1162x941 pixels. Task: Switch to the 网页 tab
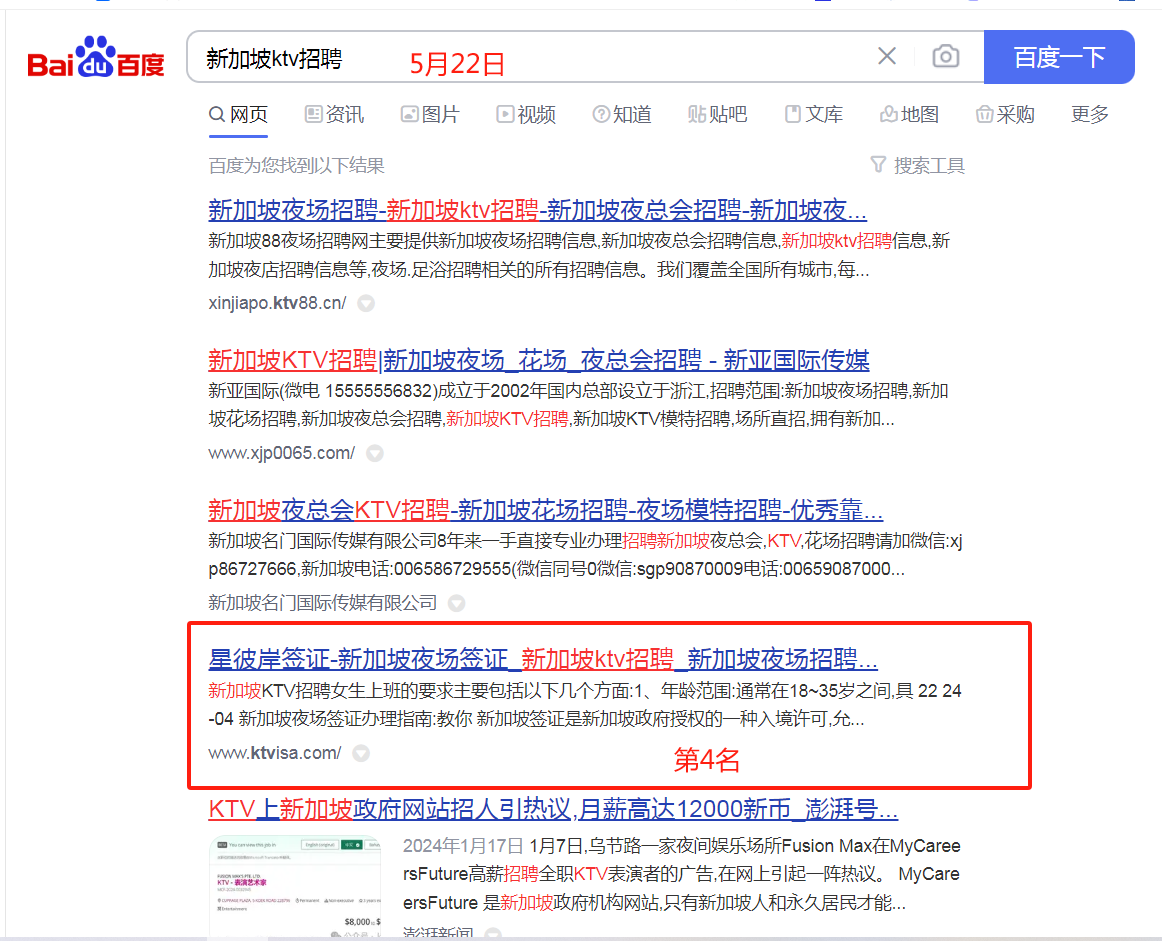pos(238,114)
